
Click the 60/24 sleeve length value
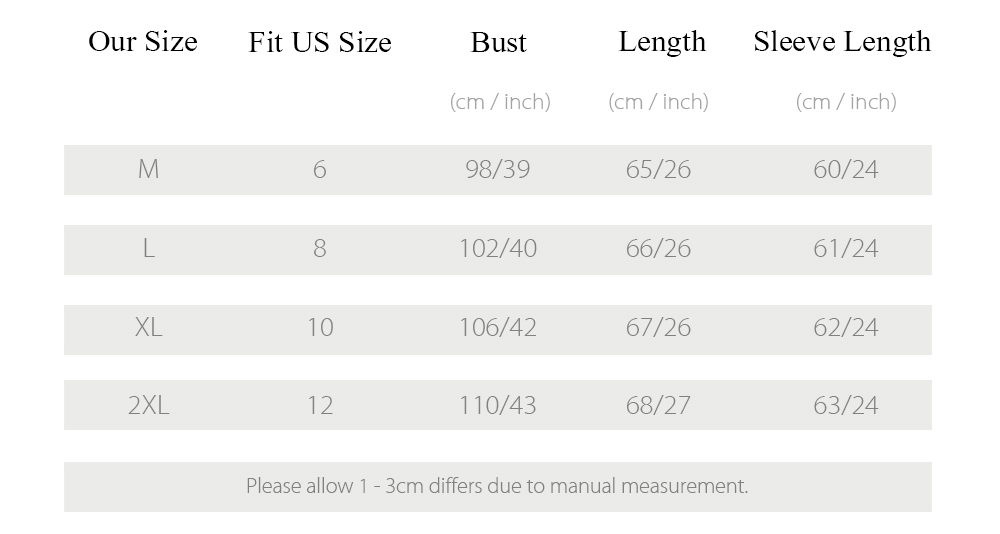846,170
